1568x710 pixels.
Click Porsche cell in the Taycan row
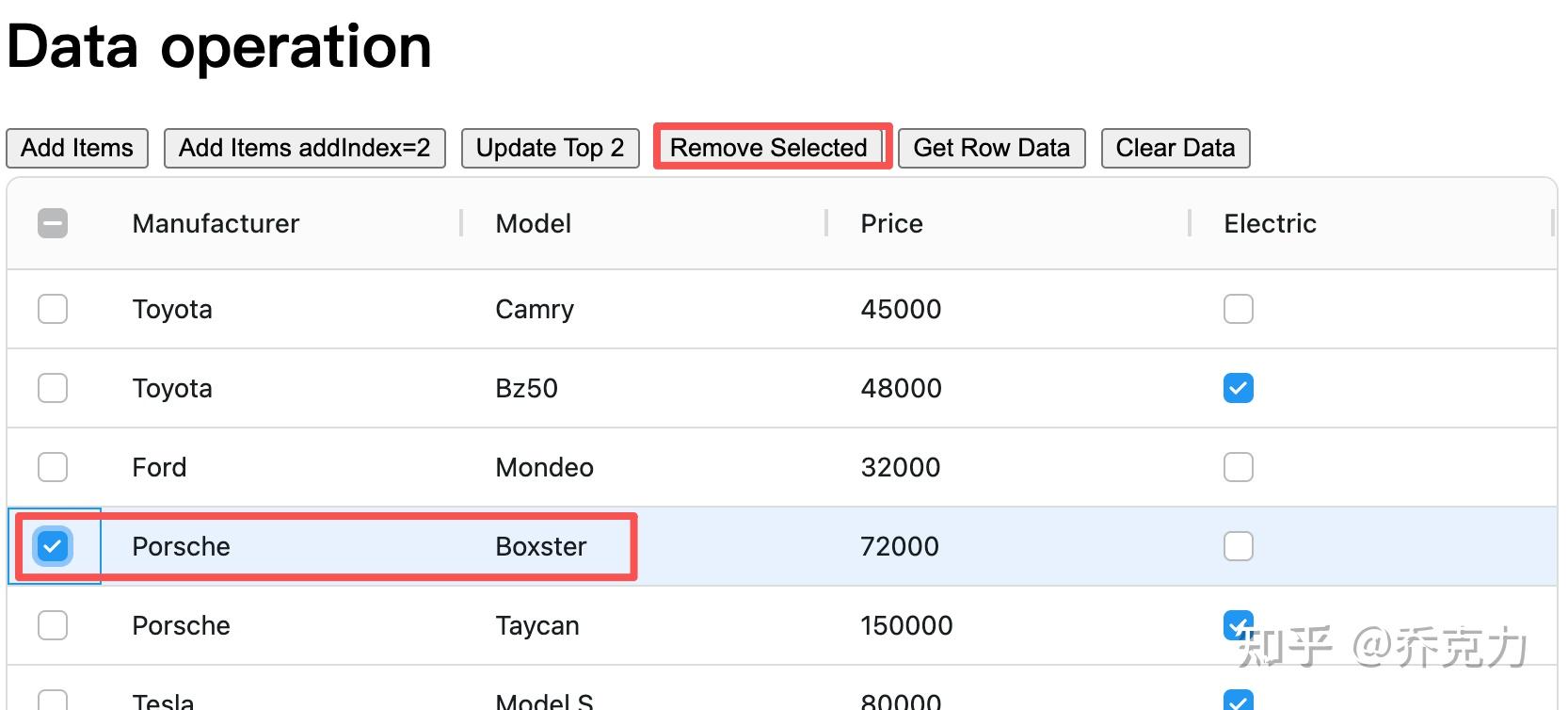(182, 625)
